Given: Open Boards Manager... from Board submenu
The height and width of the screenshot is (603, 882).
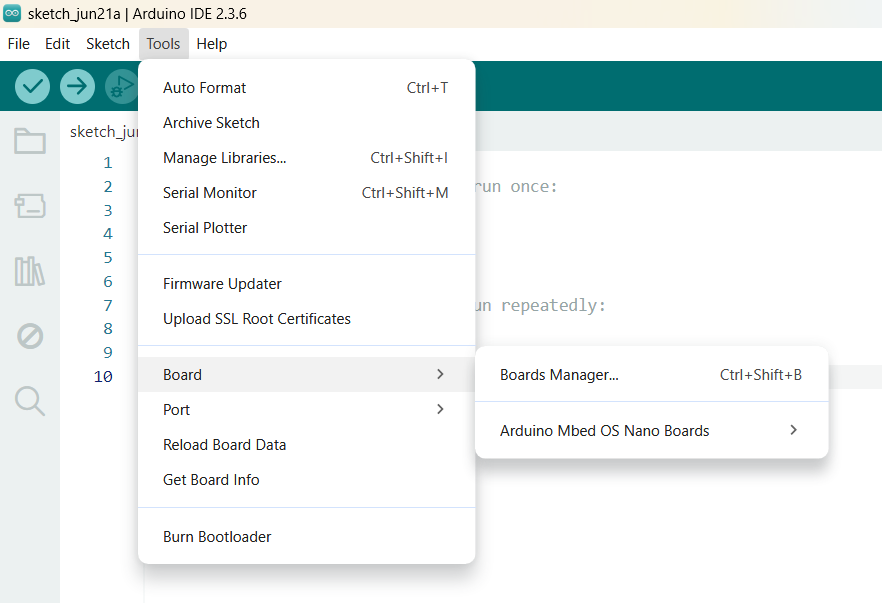Looking at the screenshot, I should click(651, 375).
